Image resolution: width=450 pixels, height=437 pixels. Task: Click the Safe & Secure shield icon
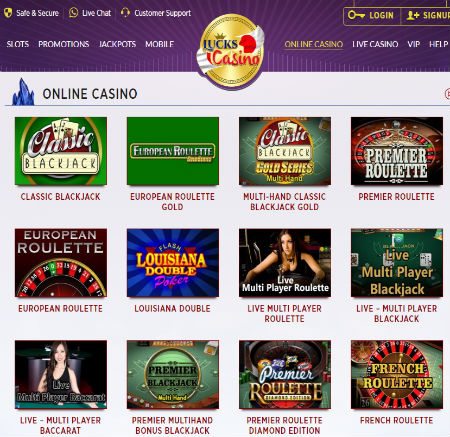[8, 13]
